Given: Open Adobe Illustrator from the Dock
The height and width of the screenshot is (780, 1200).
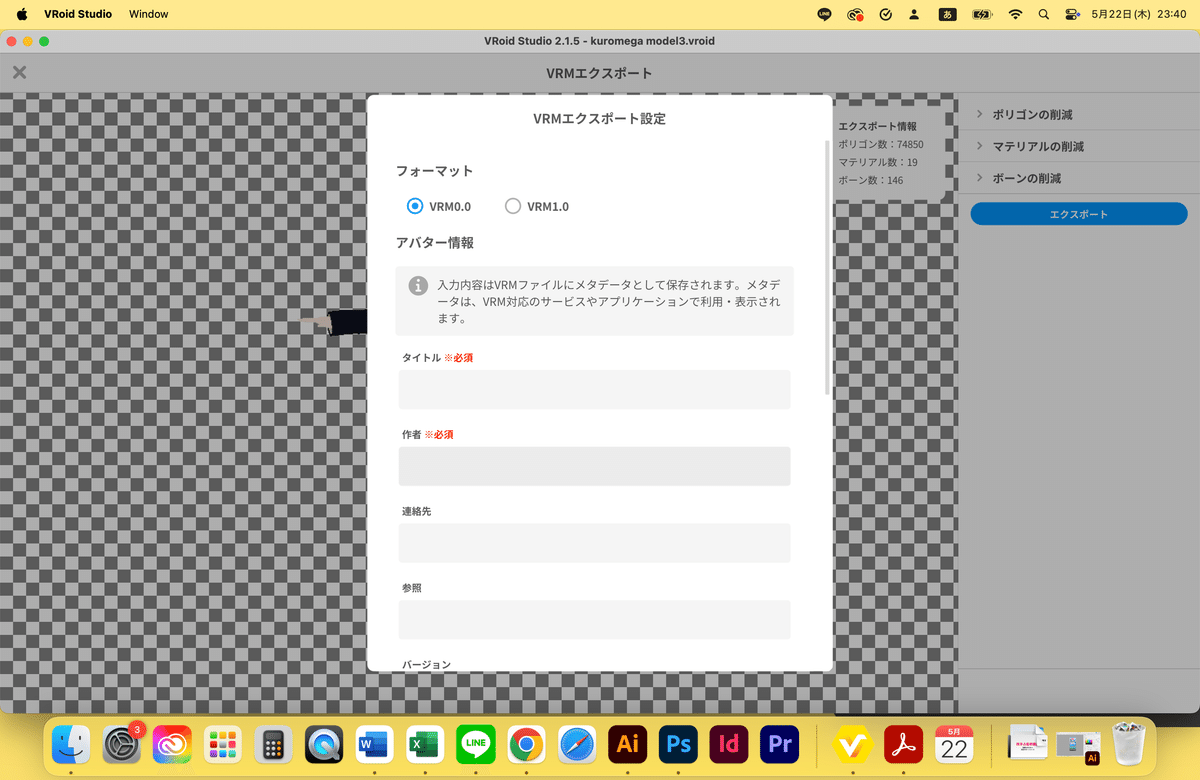Looking at the screenshot, I should coord(627,744).
